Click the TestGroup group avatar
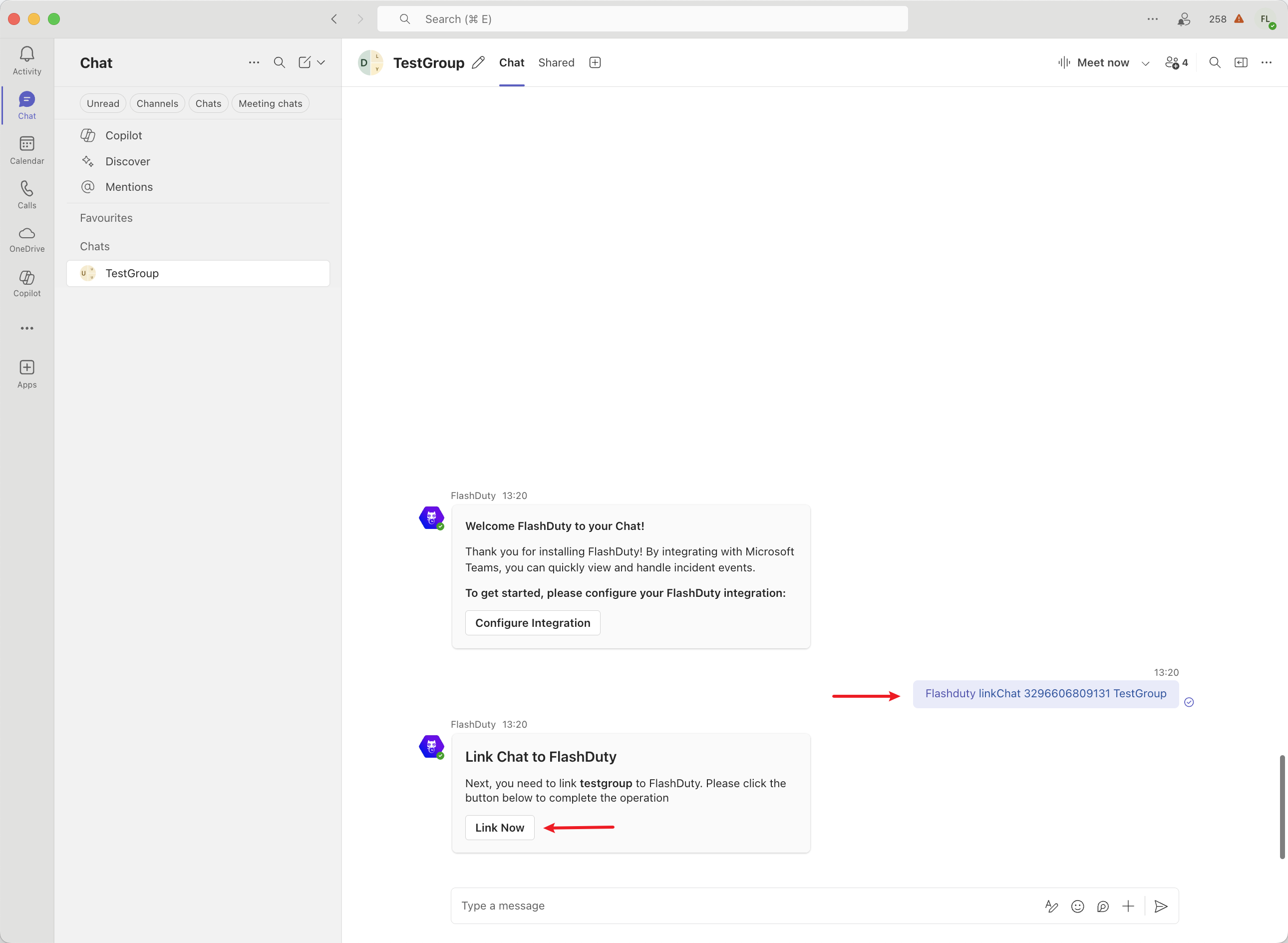1288x943 pixels. click(370, 63)
